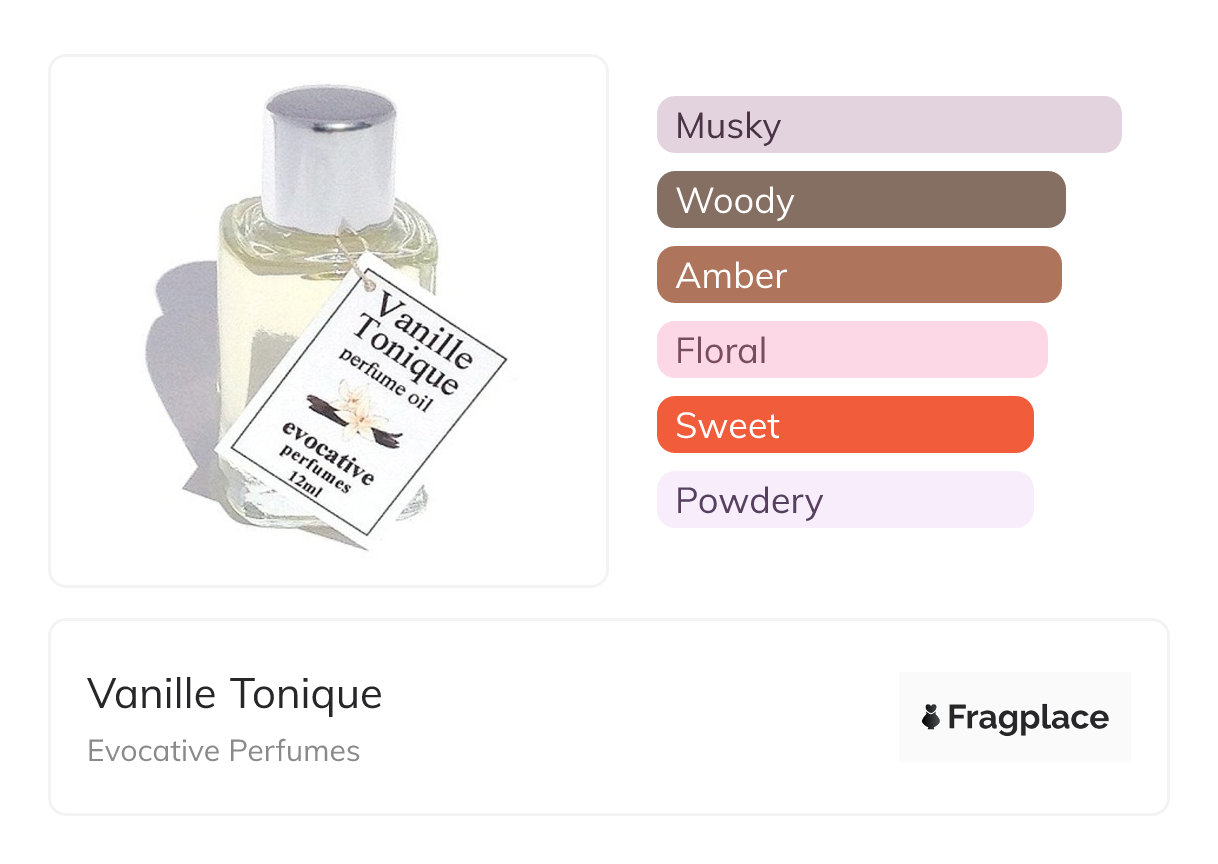This screenshot has width=1218, height=864.
Task: Click the bold evocative word on tag
Action: coord(328,450)
